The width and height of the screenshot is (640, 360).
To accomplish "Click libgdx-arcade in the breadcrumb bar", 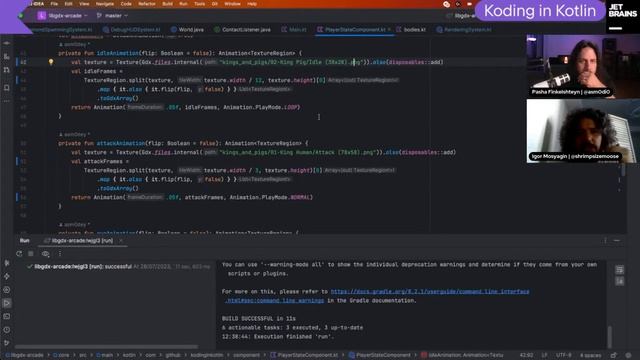I will [x=24, y=355].
